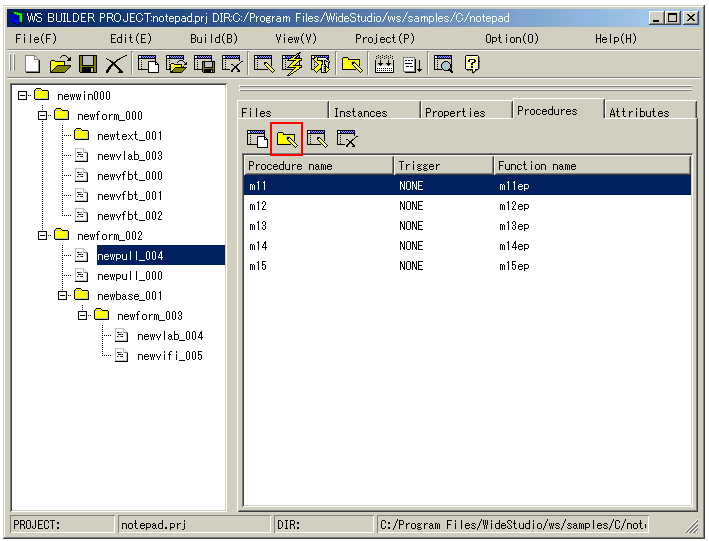The width and height of the screenshot is (709, 541).
Task: Select the m11 procedure row
Action: click(x=467, y=185)
